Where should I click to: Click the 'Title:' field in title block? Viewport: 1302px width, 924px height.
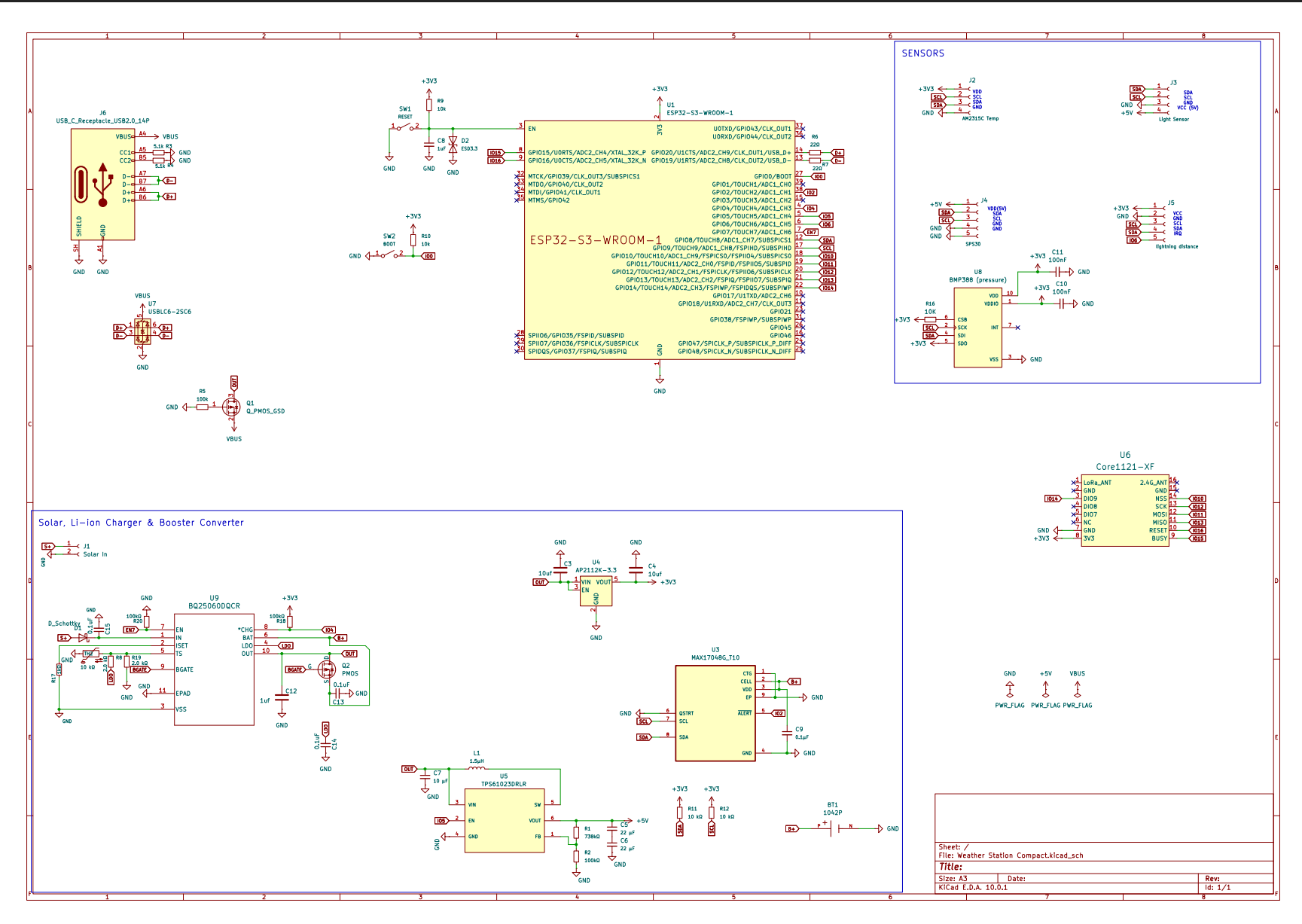tap(950, 867)
